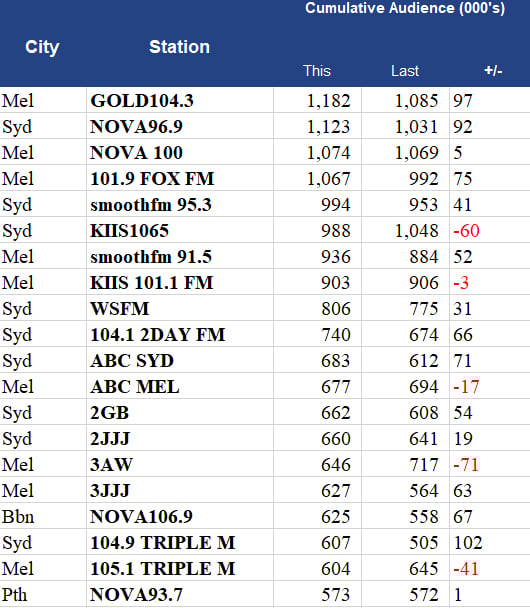Select the ABC SYD station cell
530x608 pixels.
(180, 361)
